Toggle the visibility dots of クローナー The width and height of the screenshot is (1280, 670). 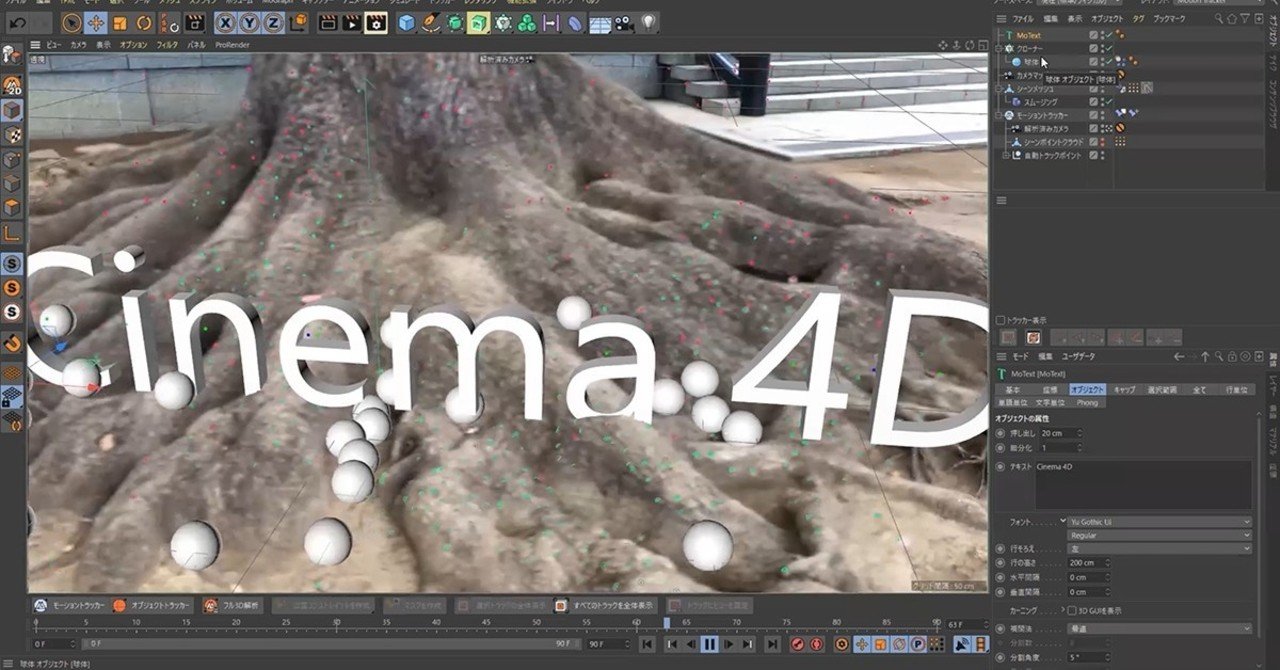[1102, 49]
